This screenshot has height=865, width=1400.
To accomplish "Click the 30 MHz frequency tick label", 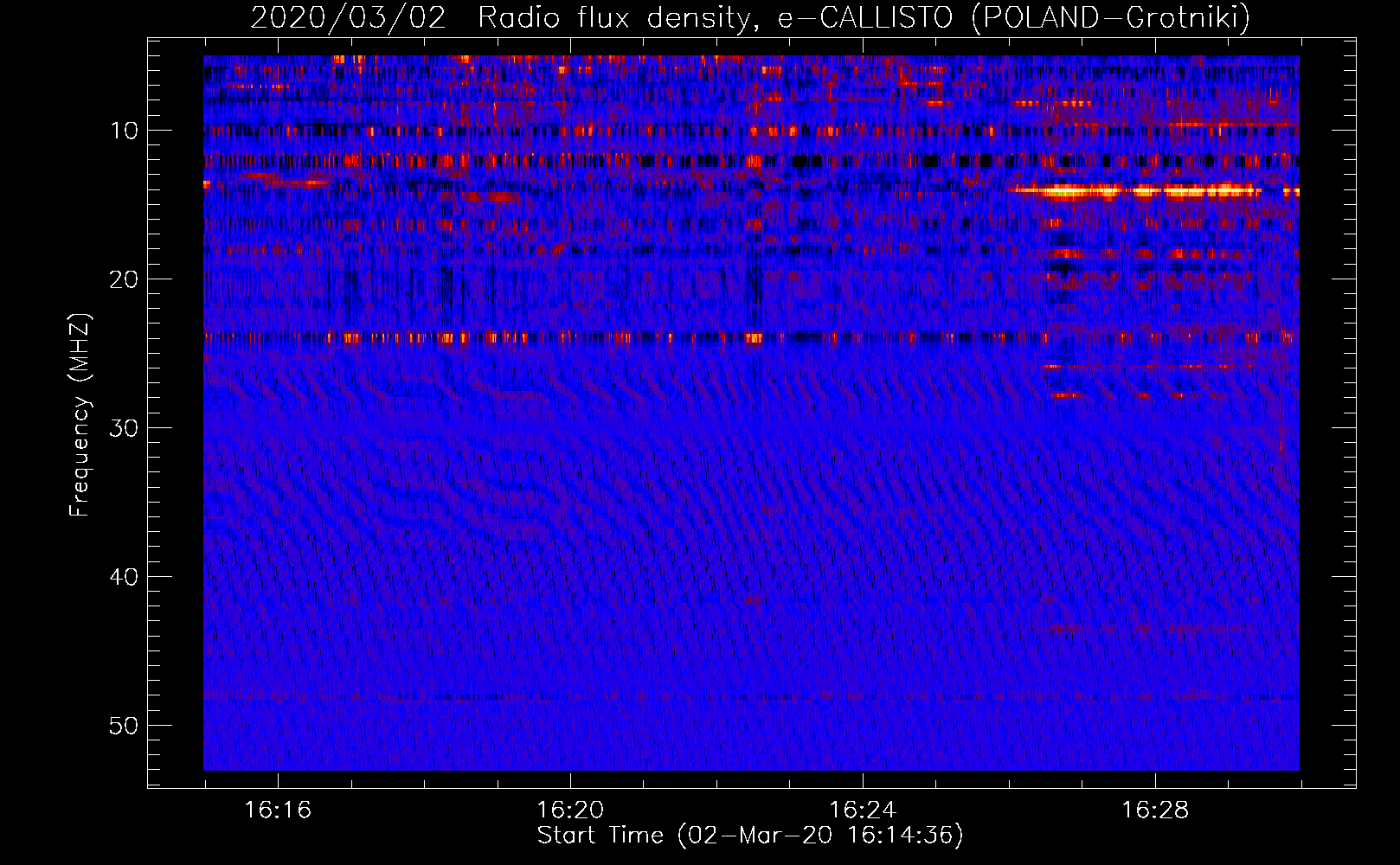I will coord(125,428).
